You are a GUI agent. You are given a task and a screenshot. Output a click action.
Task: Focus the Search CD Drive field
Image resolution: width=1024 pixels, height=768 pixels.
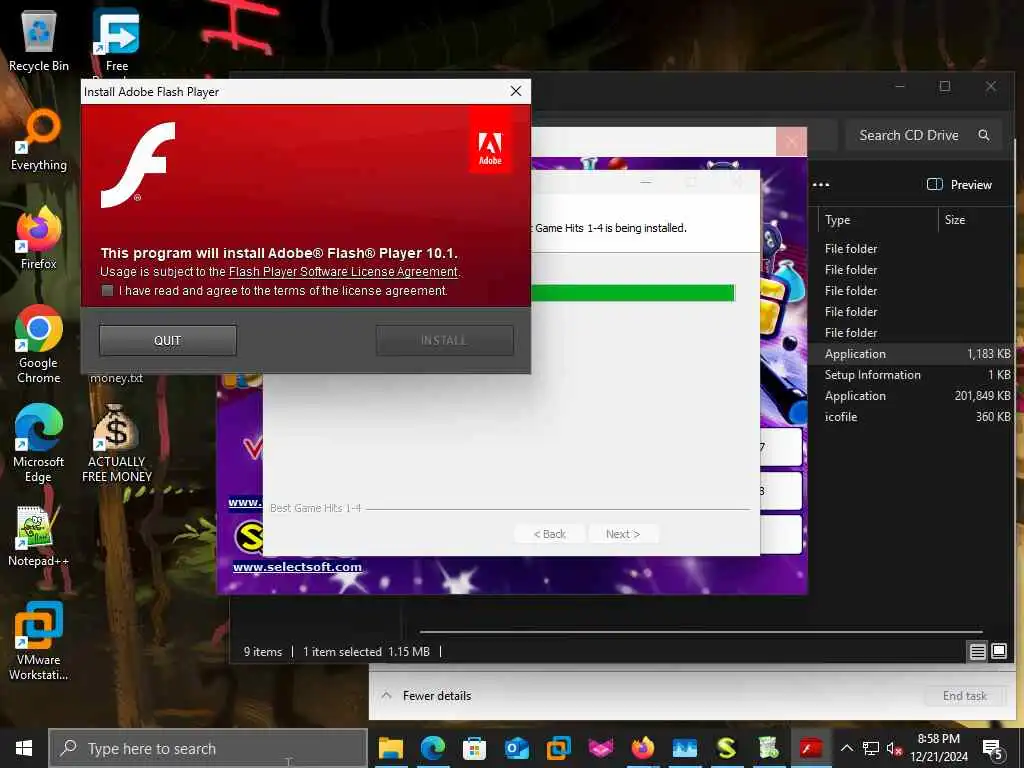click(x=923, y=135)
